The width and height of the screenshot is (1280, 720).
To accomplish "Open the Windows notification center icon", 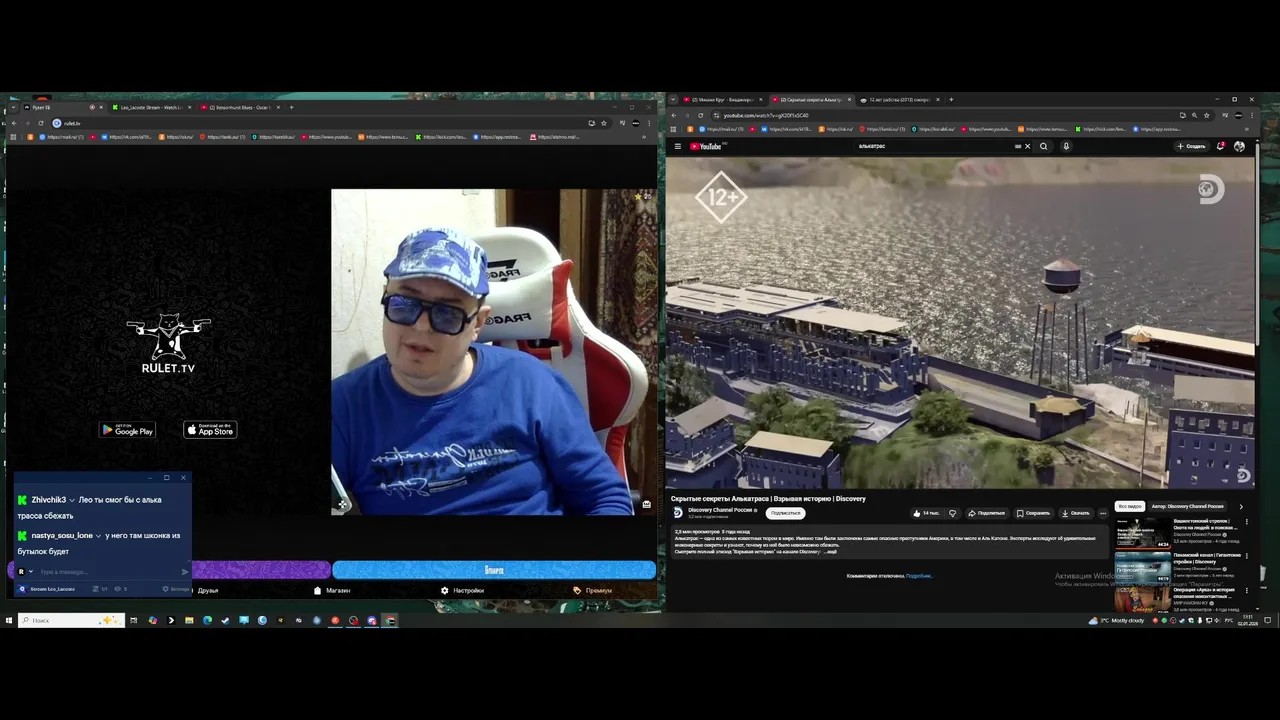I will [x=1268, y=621].
